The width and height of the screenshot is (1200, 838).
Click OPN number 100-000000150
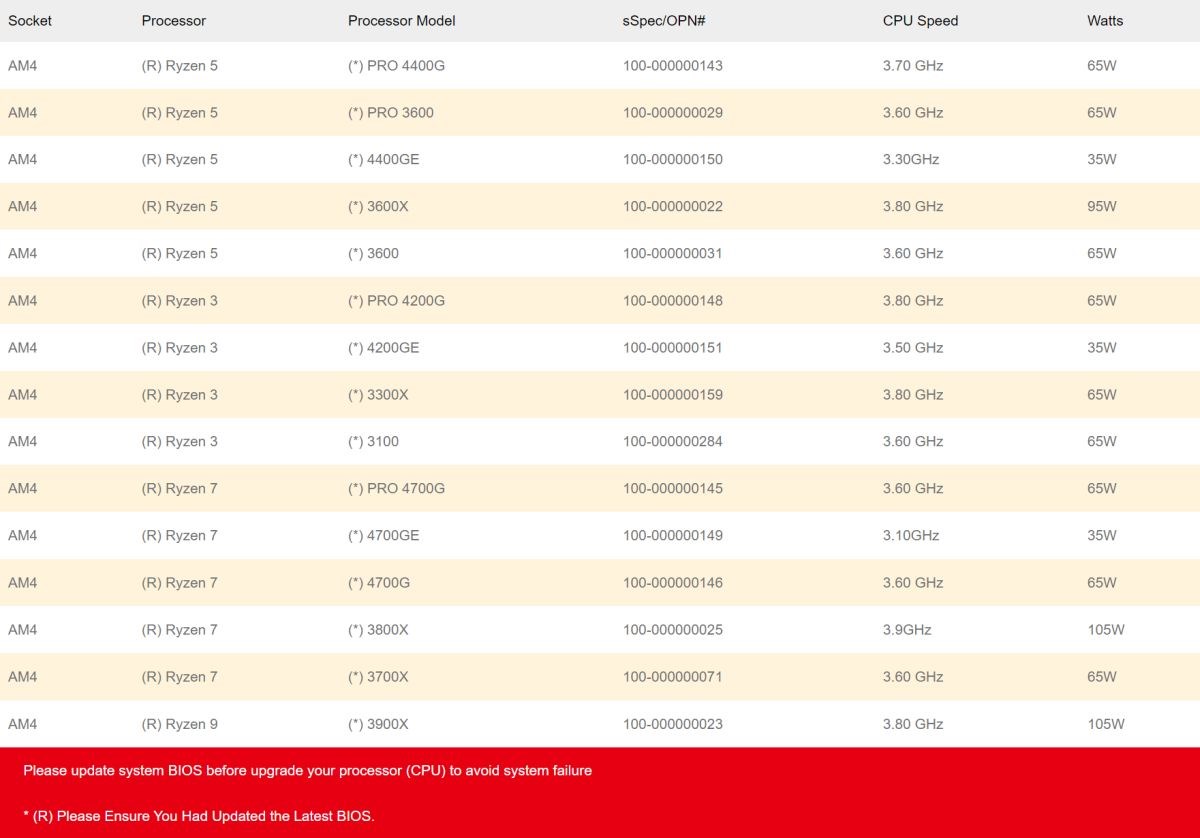pos(673,160)
